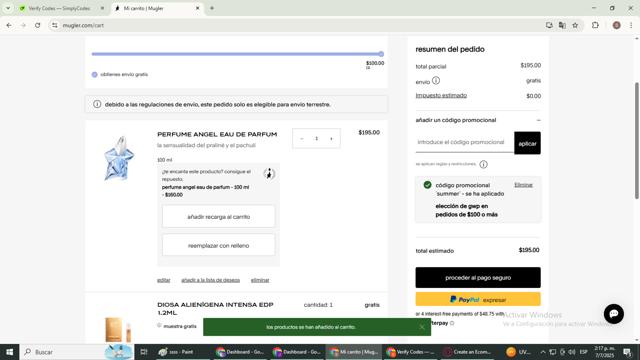Viewport: 640px width, 360px height.
Task: Increase Angel perfume quantity
Action: point(331,139)
